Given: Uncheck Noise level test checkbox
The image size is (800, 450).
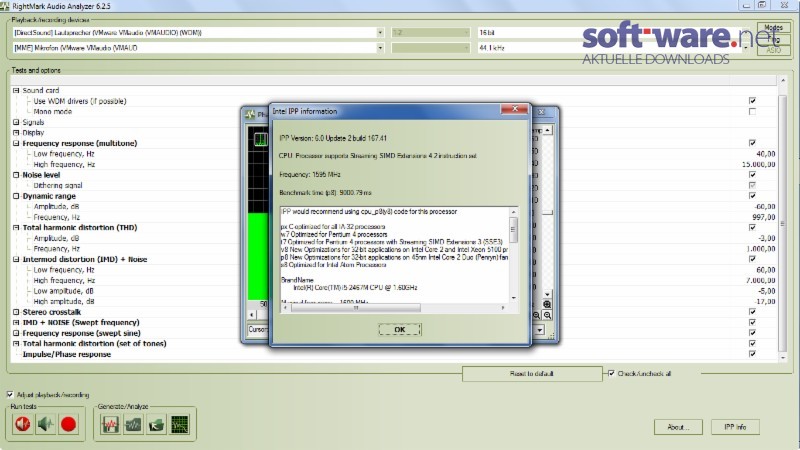Looking at the screenshot, I should coord(752,174).
